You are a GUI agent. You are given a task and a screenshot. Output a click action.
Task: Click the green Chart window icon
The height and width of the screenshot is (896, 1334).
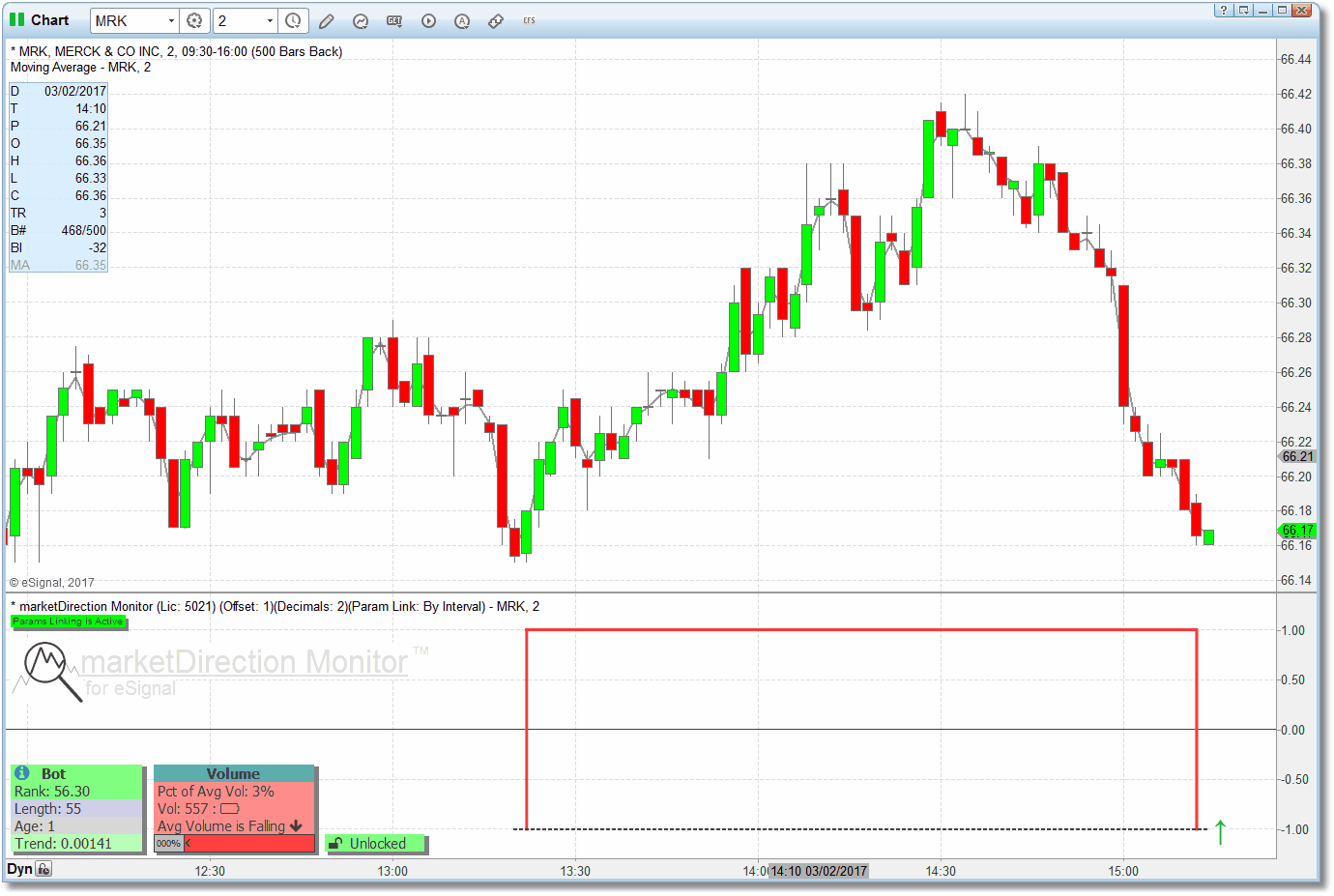pyautogui.click(x=16, y=19)
